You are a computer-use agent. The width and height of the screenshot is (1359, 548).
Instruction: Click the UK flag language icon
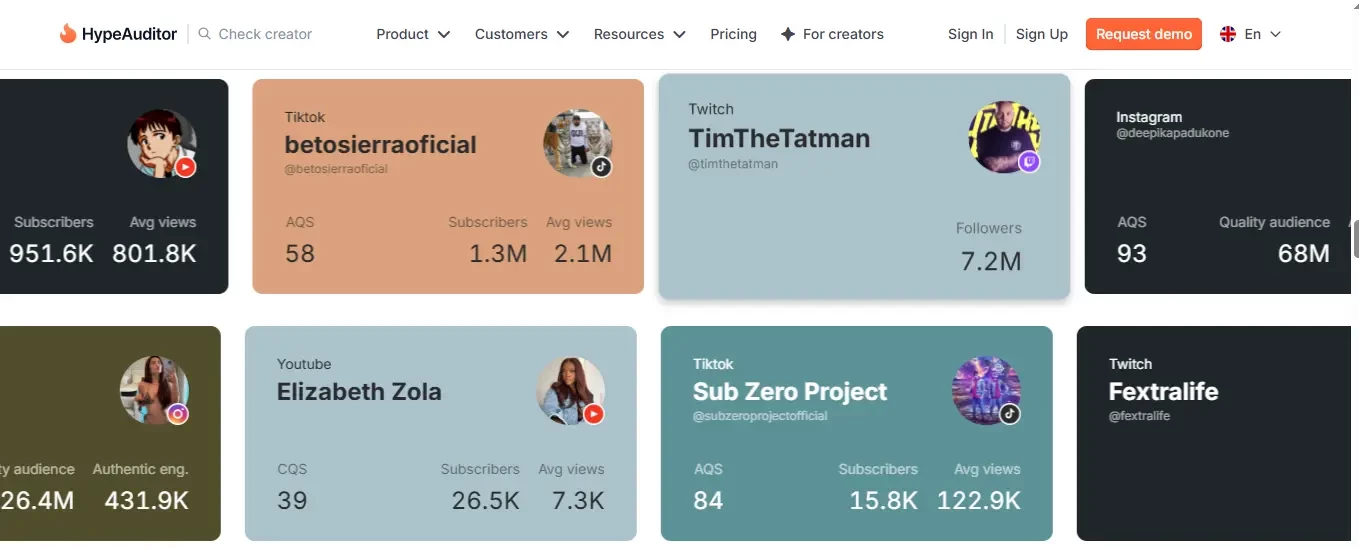pyautogui.click(x=1228, y=34)
